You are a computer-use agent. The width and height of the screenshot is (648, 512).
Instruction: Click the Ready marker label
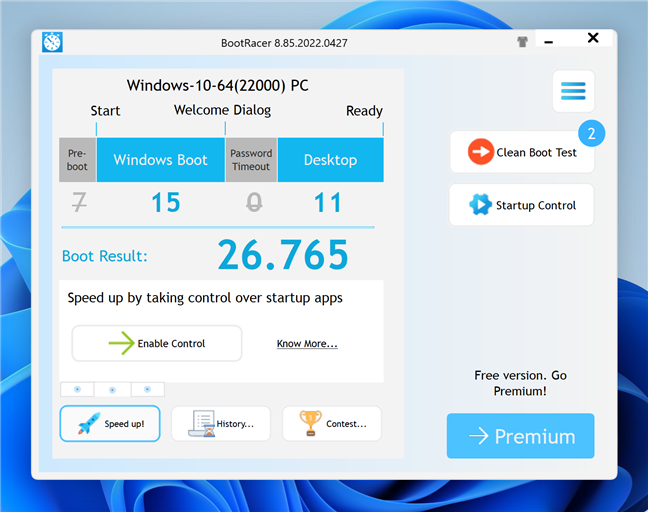(x=364, y=111)
